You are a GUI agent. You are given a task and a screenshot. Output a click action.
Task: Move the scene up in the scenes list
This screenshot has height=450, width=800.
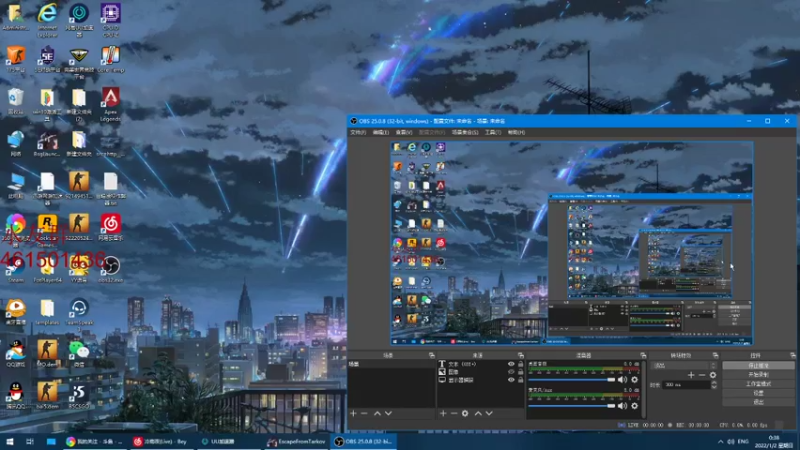click(x=377, y=413)
